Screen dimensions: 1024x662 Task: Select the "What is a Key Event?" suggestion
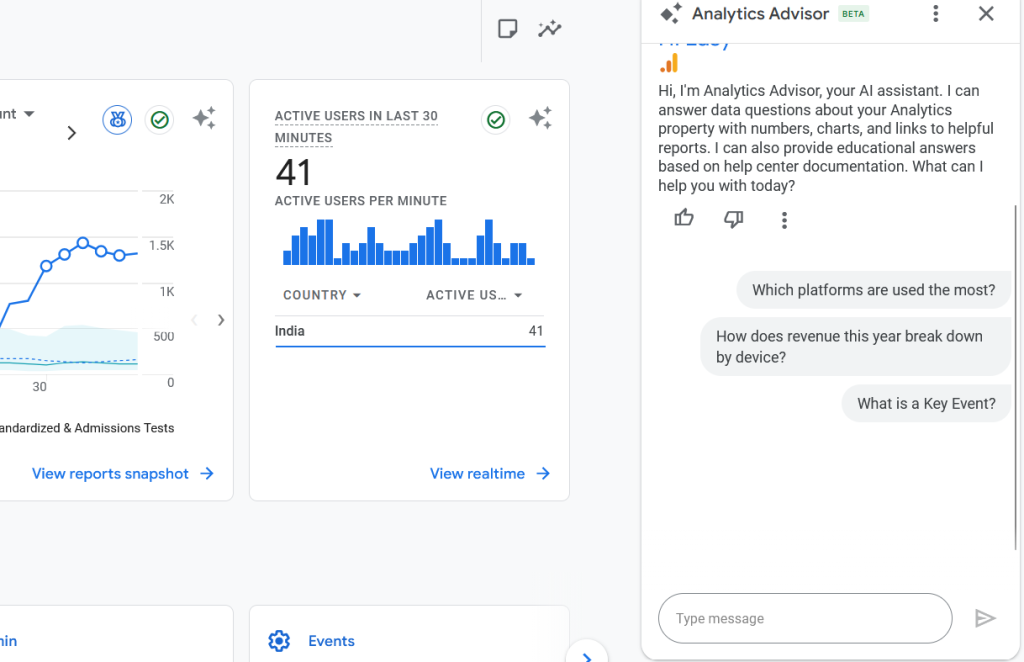click(926, 404)
